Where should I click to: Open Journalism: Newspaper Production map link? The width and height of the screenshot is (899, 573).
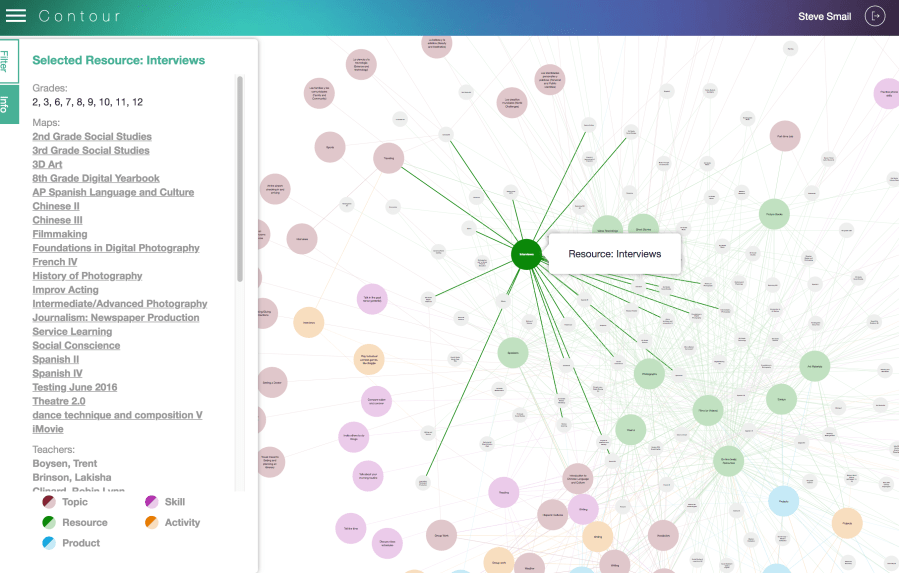(116, 318)
